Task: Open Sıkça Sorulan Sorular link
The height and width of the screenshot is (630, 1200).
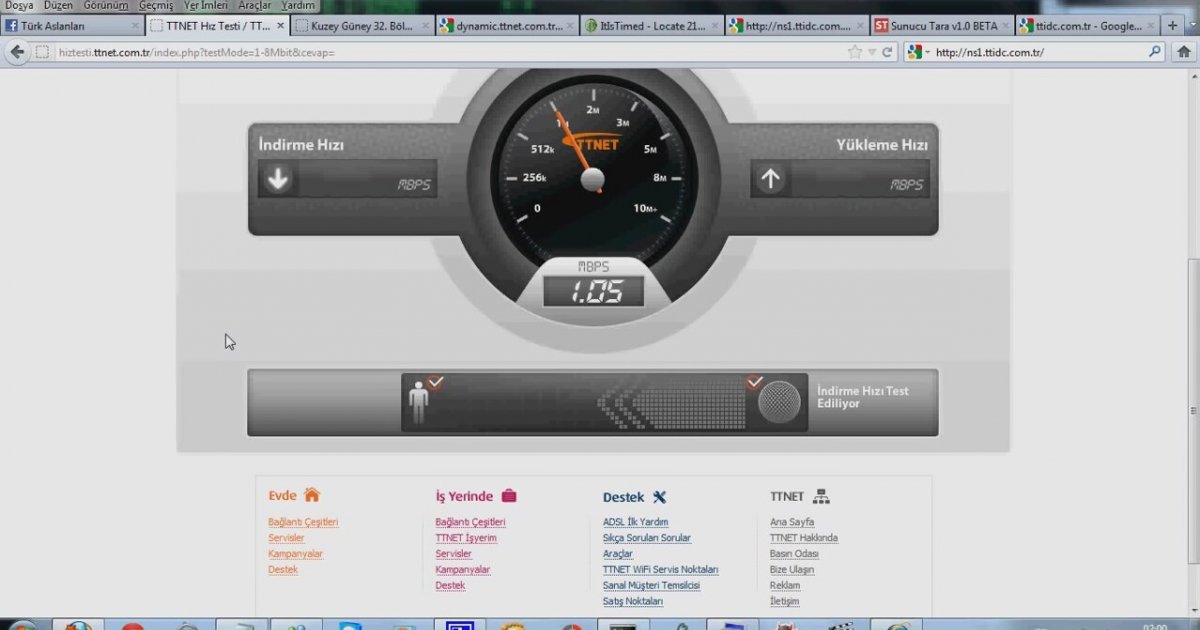Action: coord(647,538)
